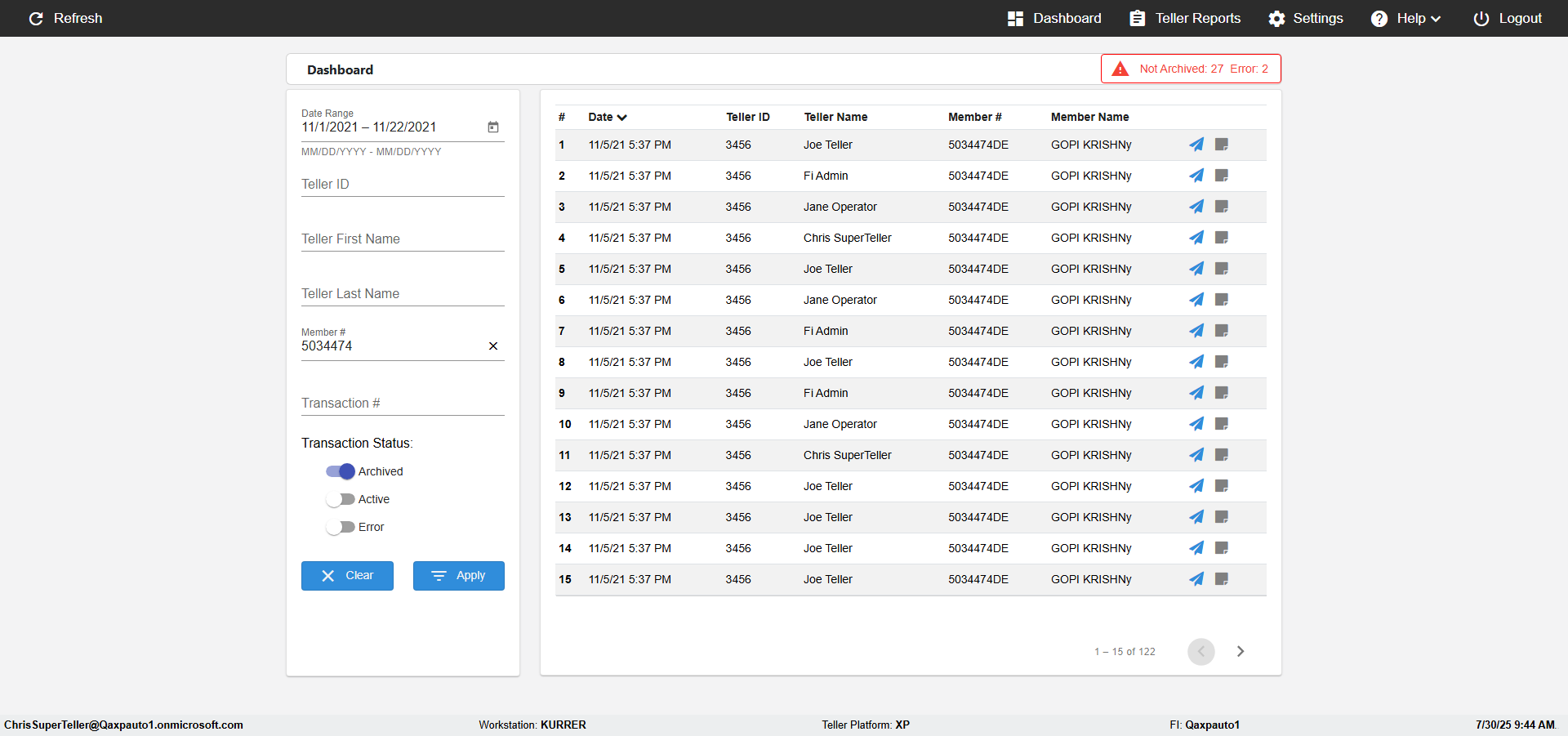Click '1 – 15 of 122' pagination text
Screen dimensions: 1568x736
[x=1125, y=652]
